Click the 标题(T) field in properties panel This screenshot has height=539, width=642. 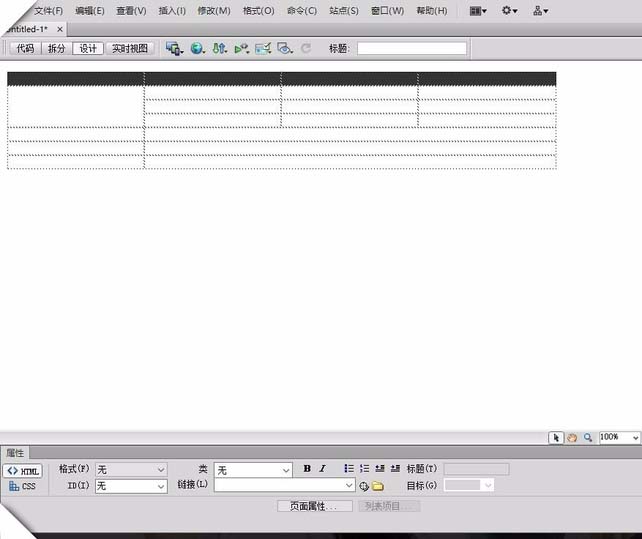click(x=477, y=469)
